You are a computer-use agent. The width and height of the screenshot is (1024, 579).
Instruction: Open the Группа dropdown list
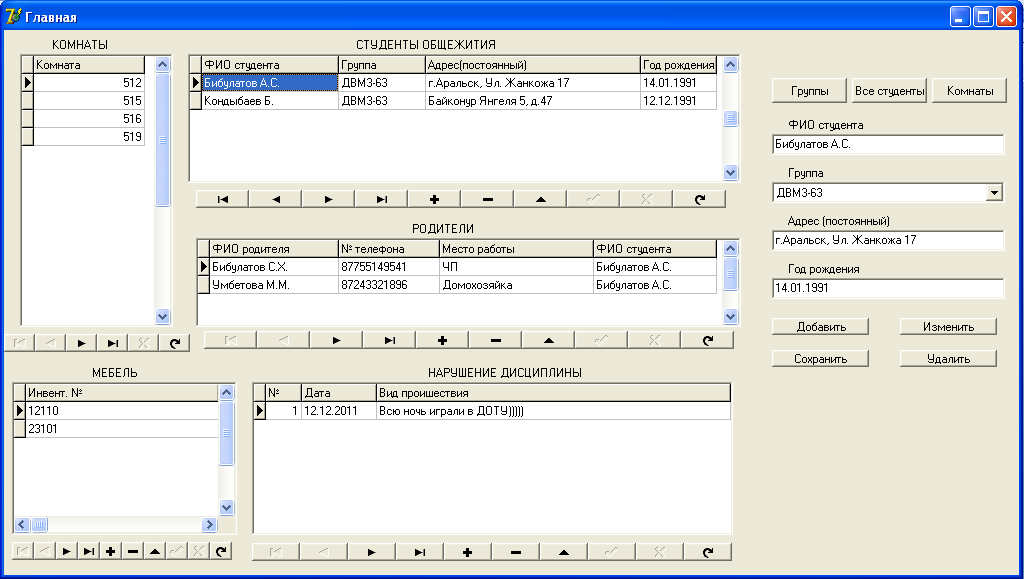point(994,192)
